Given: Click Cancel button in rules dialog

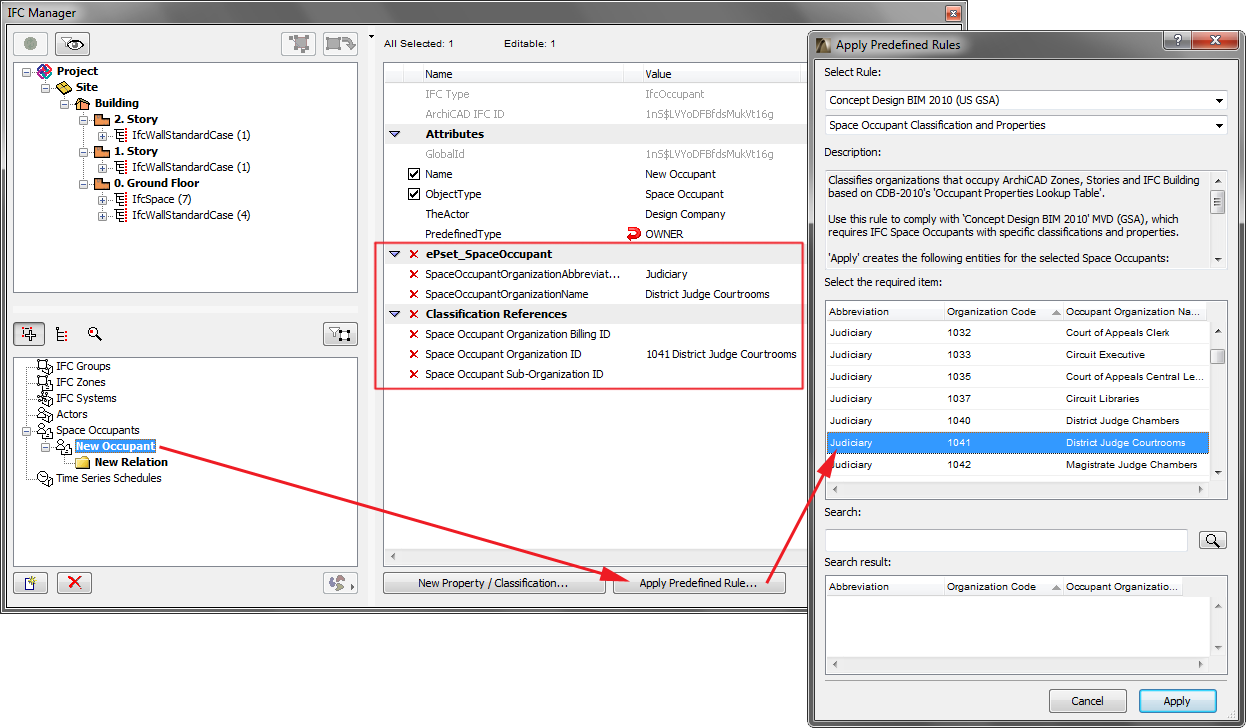Looking at the screenshot, I should [1086, 701].
